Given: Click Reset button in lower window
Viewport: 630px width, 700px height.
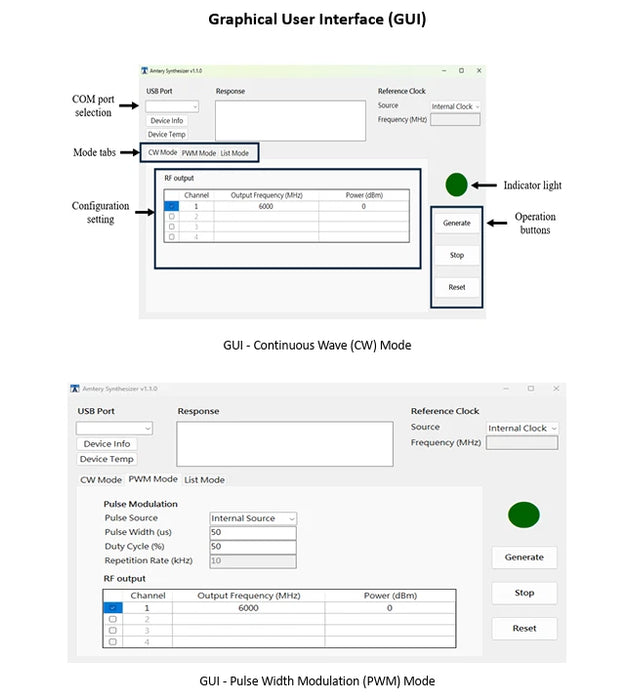Looking at the screenshot, I should (524, 628).
